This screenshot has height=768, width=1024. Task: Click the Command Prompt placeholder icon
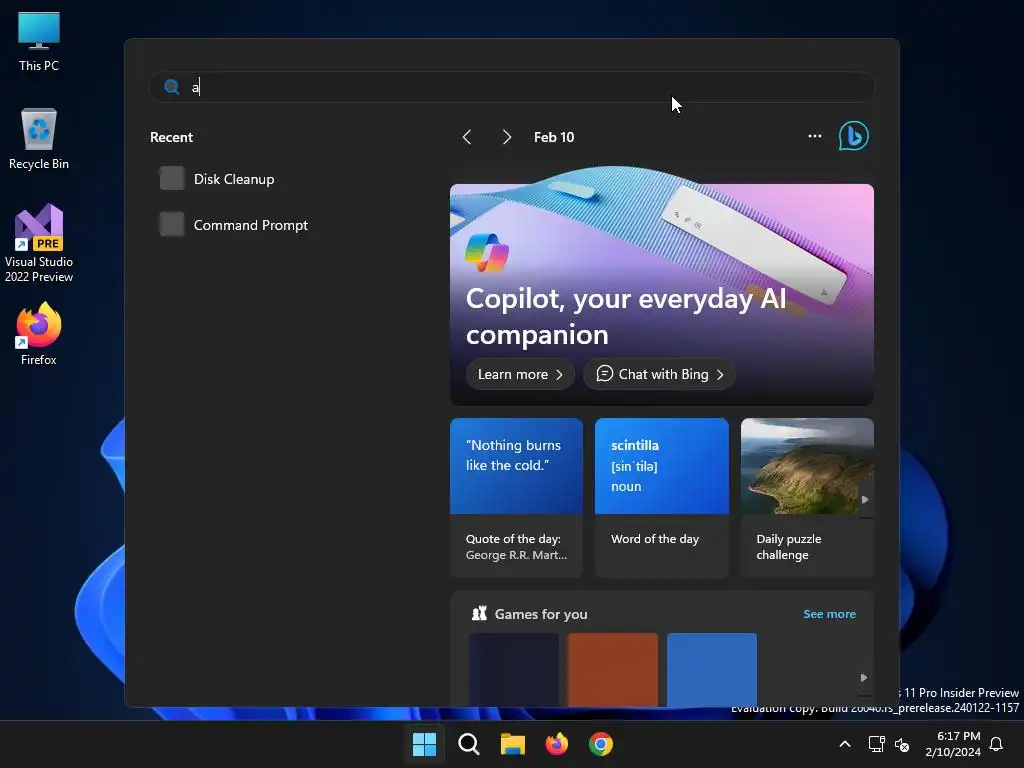point(172,225)
